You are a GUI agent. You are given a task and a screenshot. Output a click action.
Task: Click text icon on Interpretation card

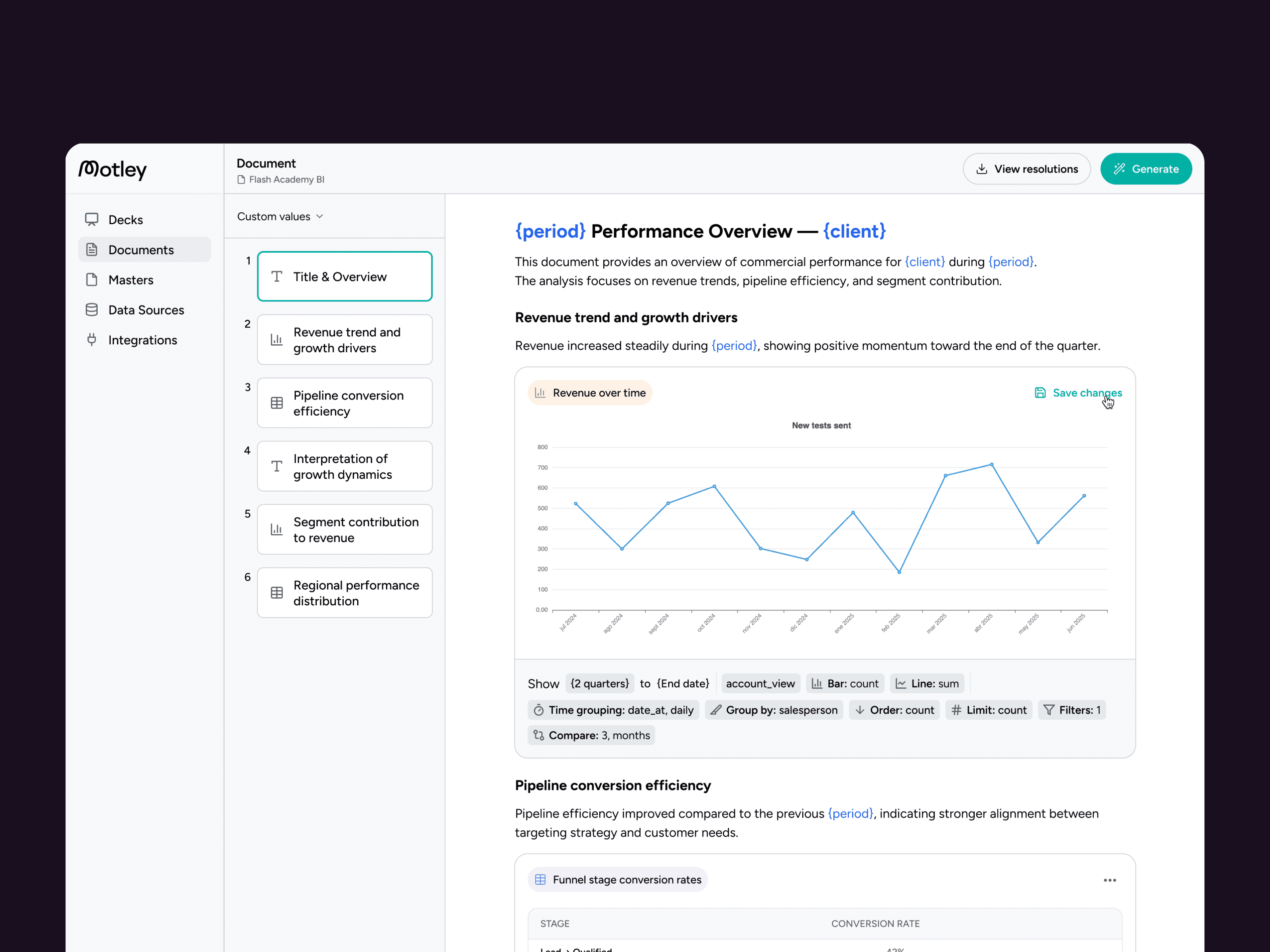[277, 466]
